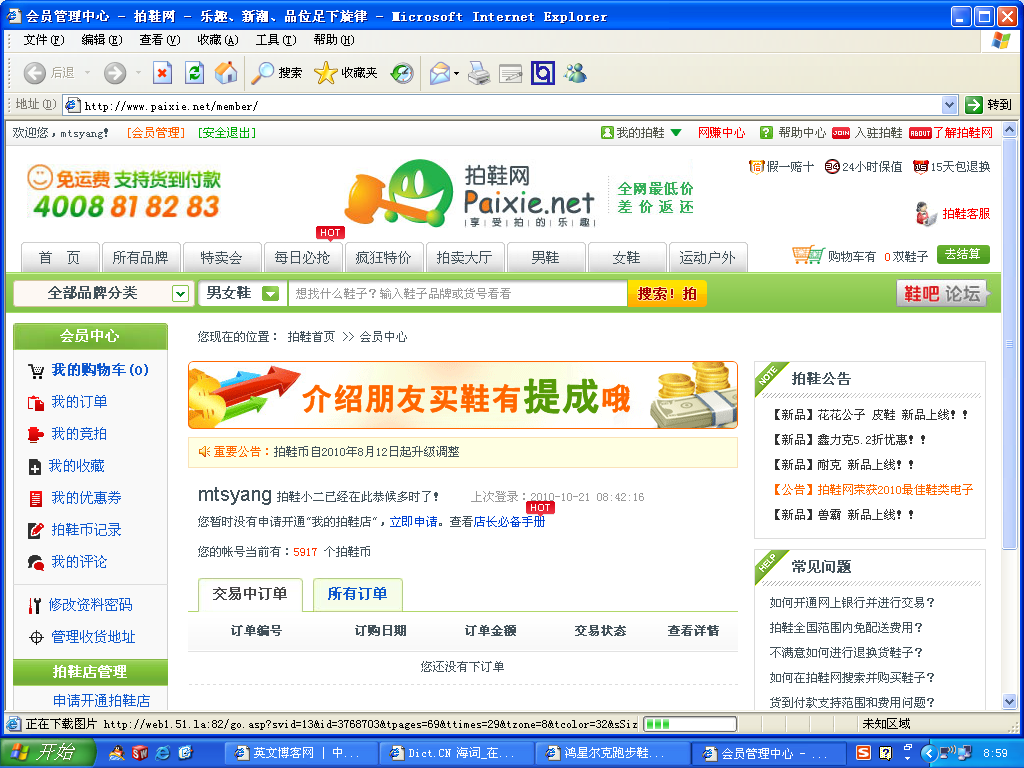The width and height of the screenshot is (1024, 768).
Task: Click the 我的竞拍 sidebar icon
Action: pos(35,434)
